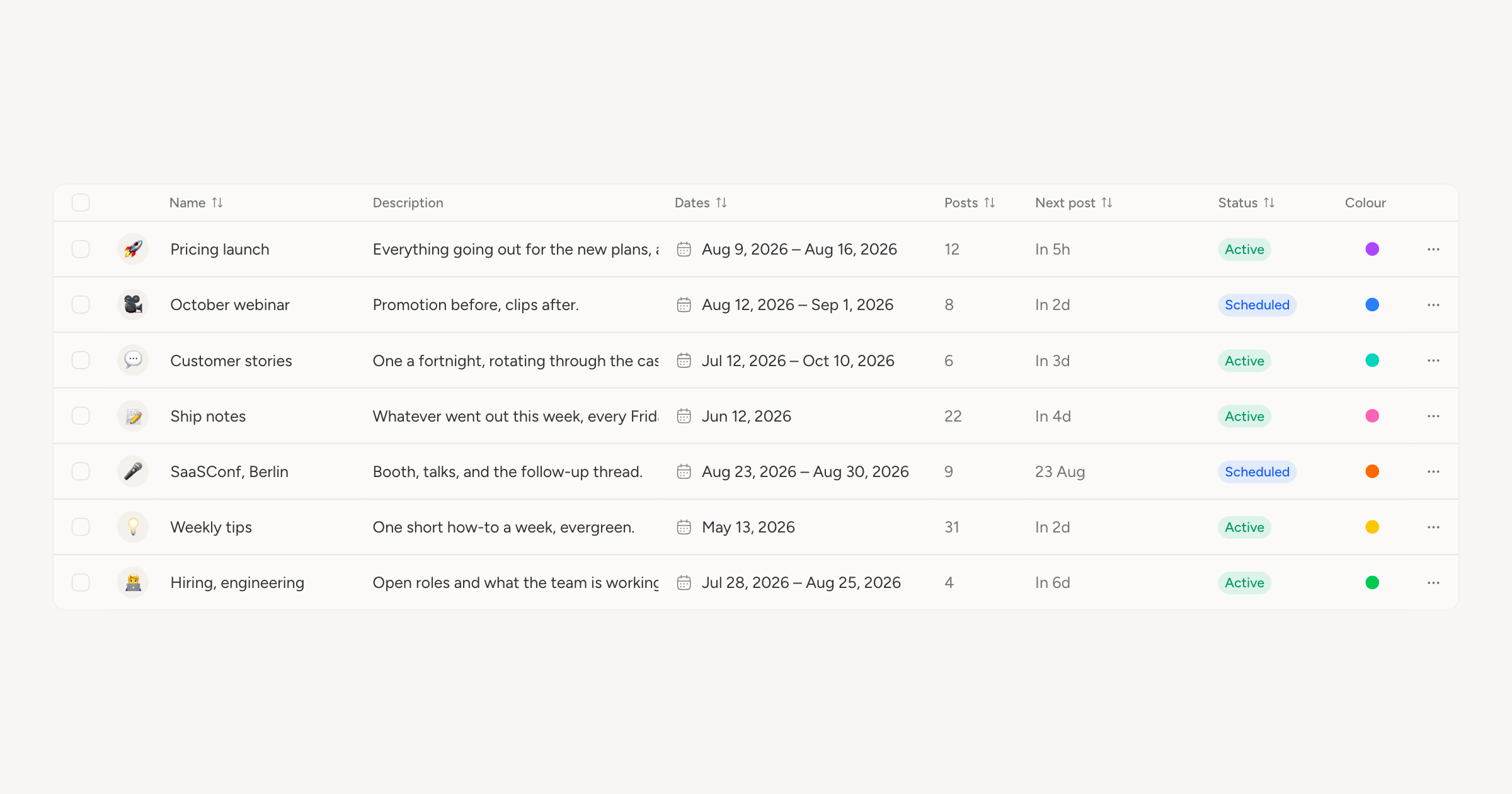Open the calendar icon in Pricing launch row
Image resolution: width=1512 pixels, height=794 pixels.
(x=684, y=249)
